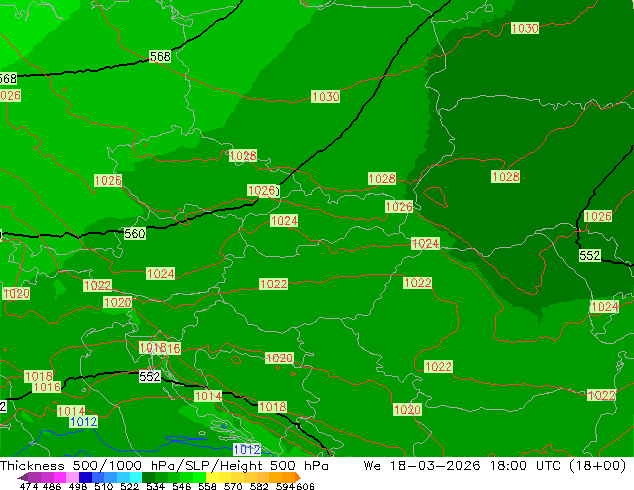Pick the bright yellow legend swatch

point(212,477)
